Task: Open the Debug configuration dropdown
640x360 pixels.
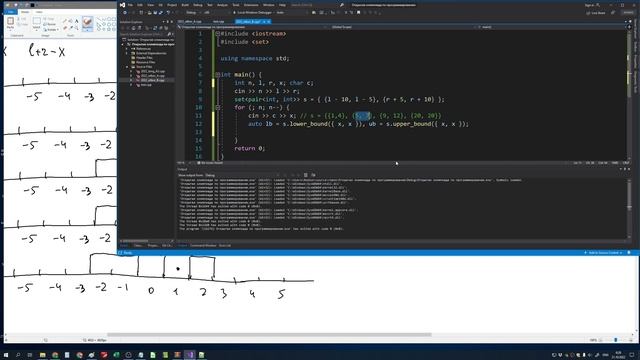Action: [x=194, y=13]
